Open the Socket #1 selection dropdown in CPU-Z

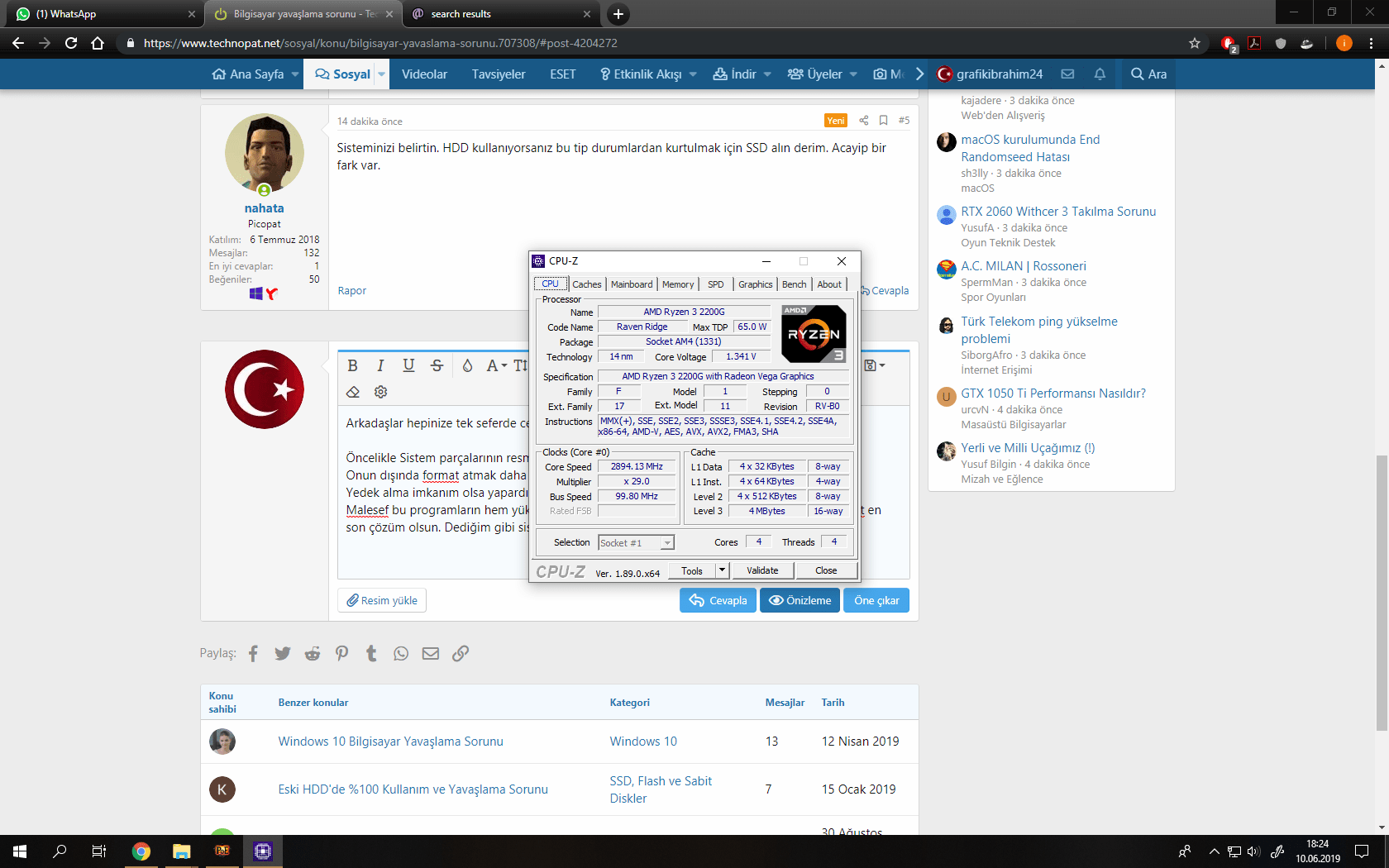[x=637, y=543]
